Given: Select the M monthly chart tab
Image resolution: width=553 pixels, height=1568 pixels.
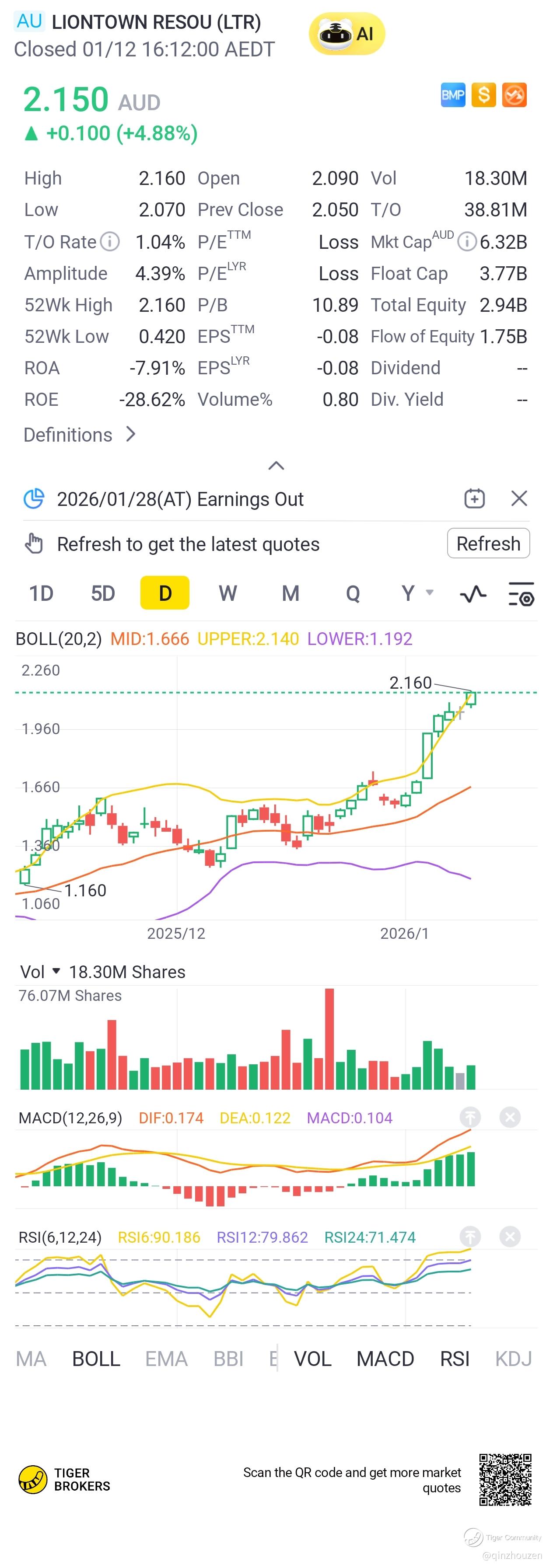Looking at the screenshot, I should coord(290,593).
